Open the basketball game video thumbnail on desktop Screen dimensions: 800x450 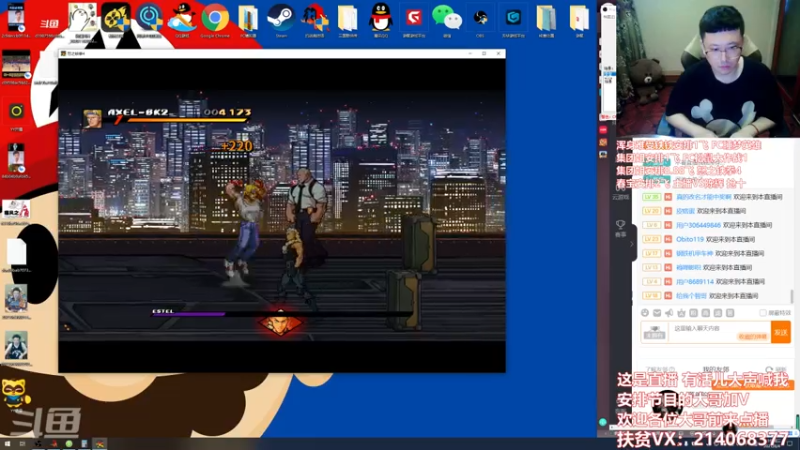16,65
